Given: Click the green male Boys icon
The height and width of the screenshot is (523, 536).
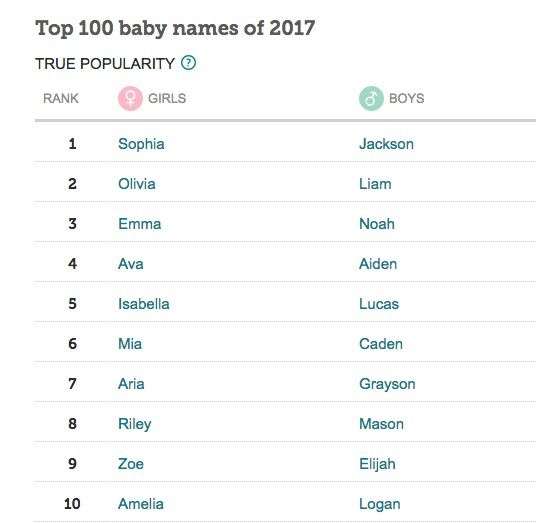Looking at the screenshot, I should pyautogui.click(x=371, y=98).
